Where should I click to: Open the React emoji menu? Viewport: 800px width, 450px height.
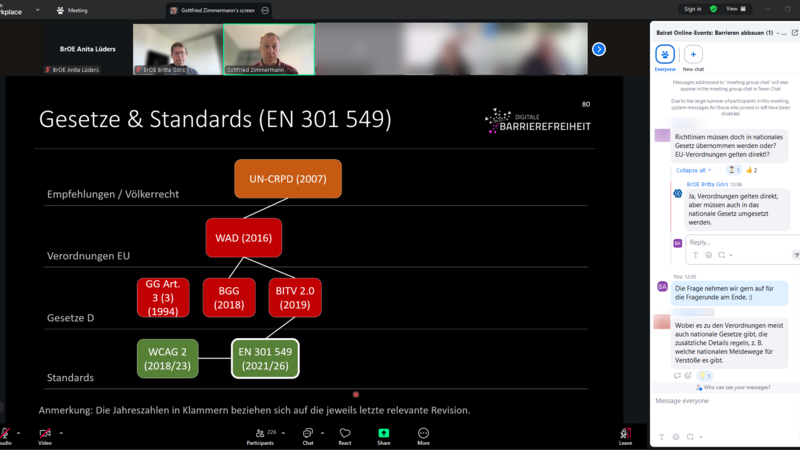345,433
